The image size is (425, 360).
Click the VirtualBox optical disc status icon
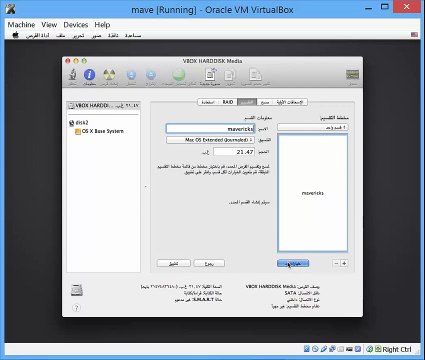315,349
